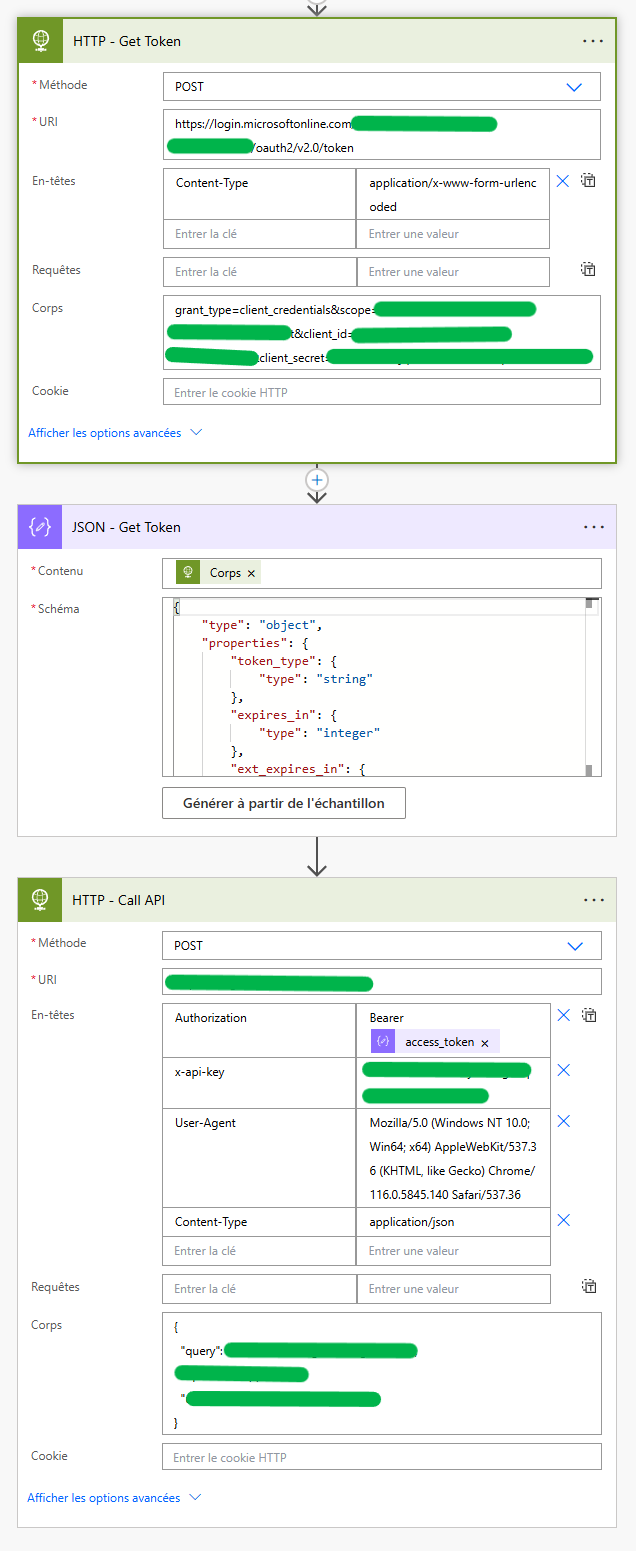Open the ellipsis menu of HTTP - Get Token
The image size is (636, 1551).
click(x=593, y=40)
